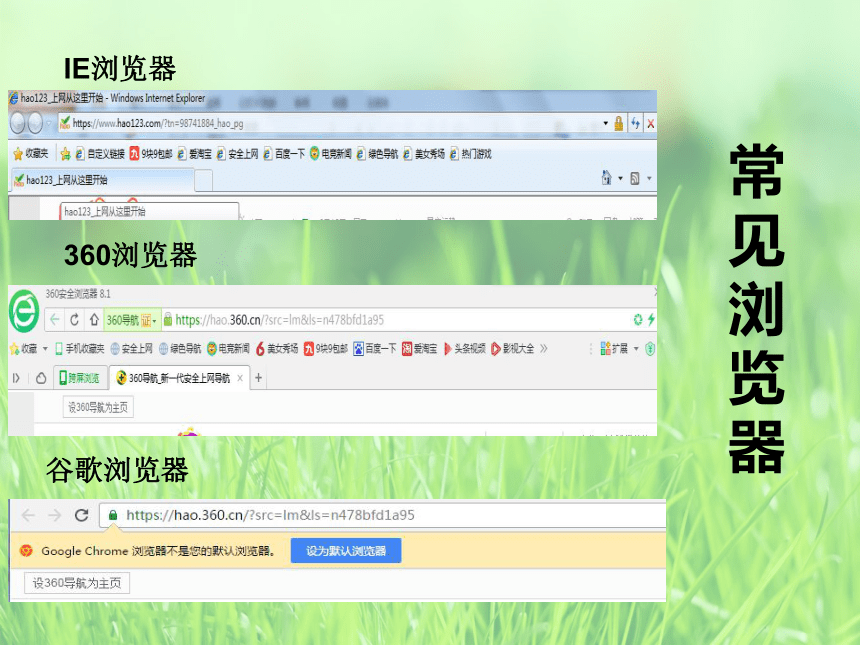
Task: Expand the 360 扩展 dropdown arrow
Action: (x=636, y=348)
